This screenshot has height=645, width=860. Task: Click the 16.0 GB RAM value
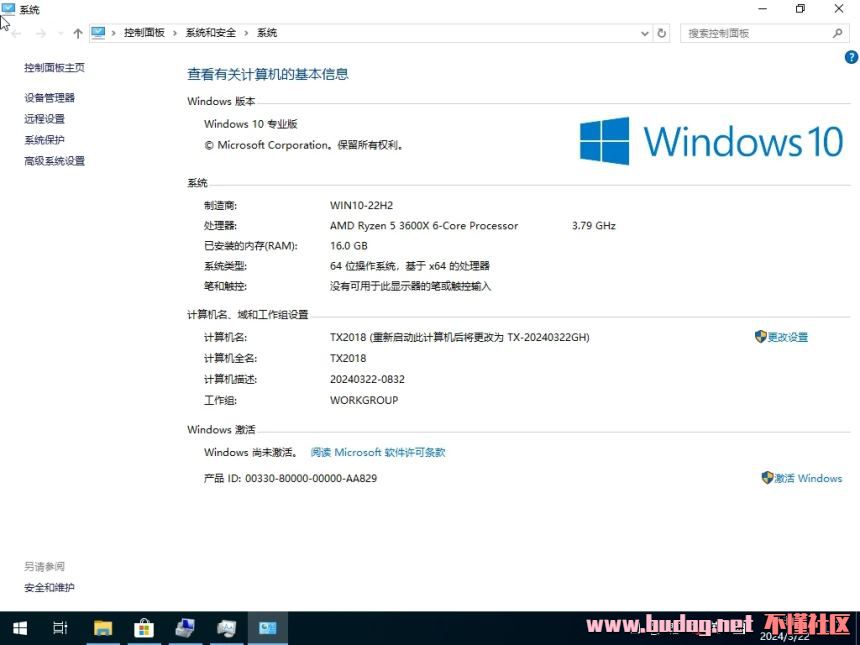pyautogui.click(x=349, y=246)
